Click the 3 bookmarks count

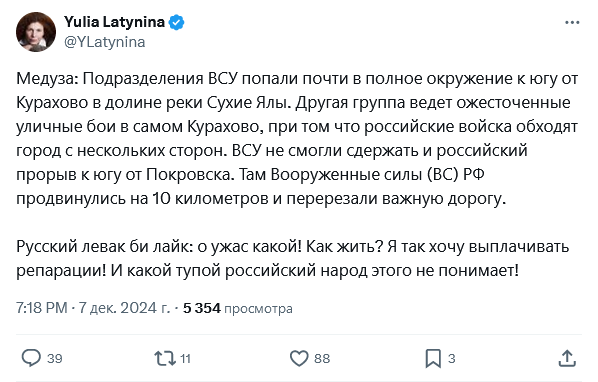click(452, 359)
